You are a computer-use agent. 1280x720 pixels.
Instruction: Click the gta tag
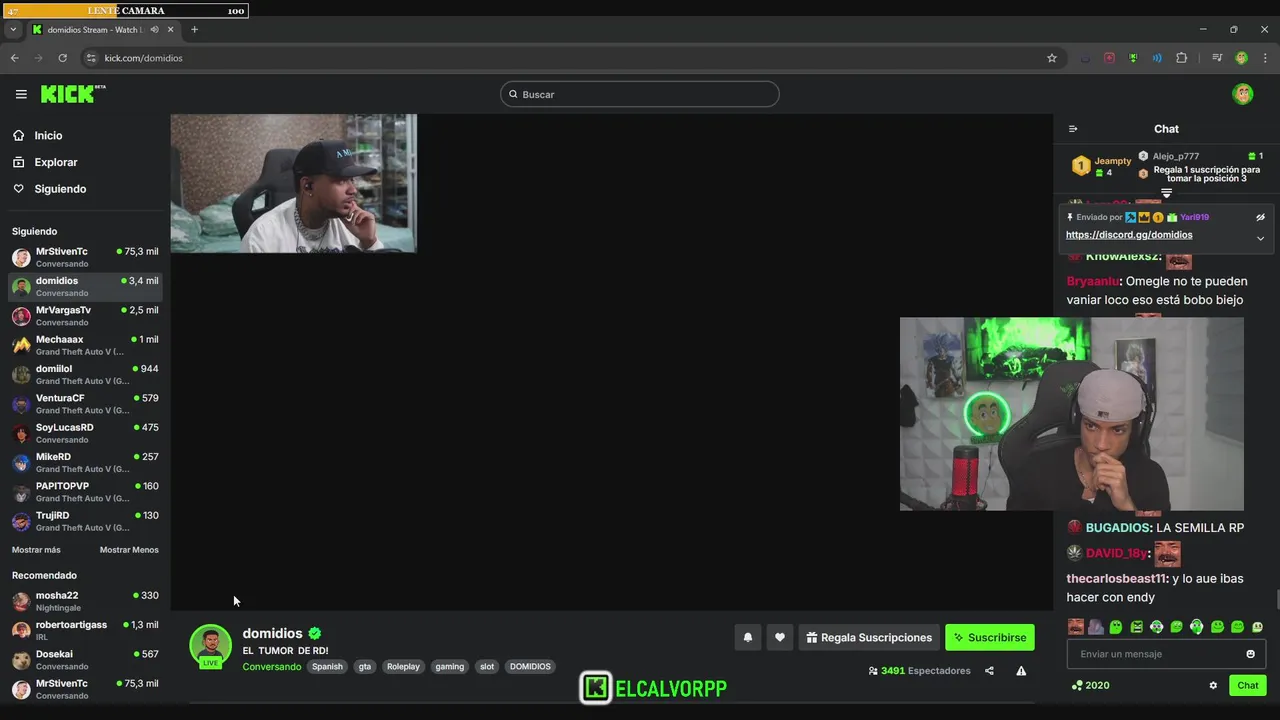[x=365, y=667]
